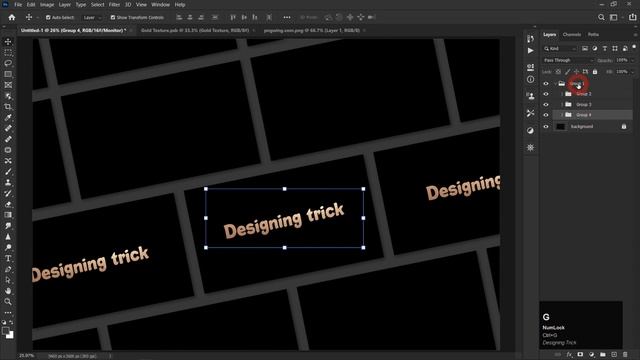640x360 pixels.
Task: Hide the Background layer visibility
Action: click(546, 127)
